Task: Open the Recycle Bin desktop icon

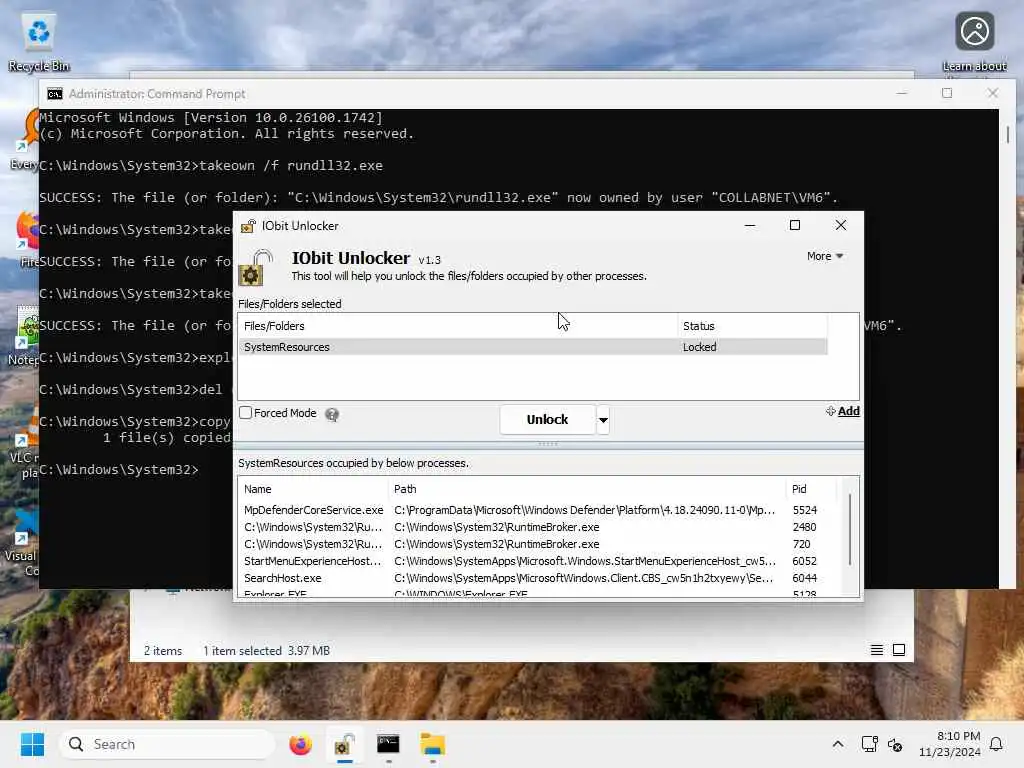Action: (x=39, y=42)
